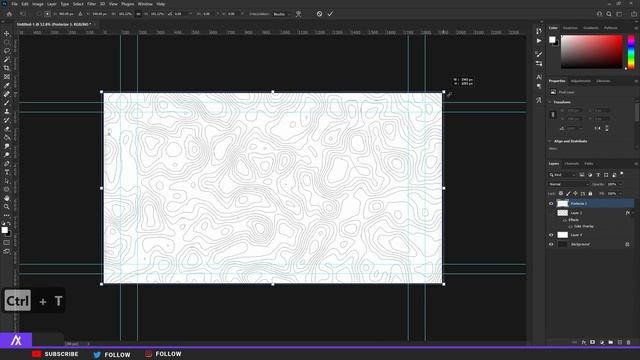This screenshot has width=640, height=360.
Task: Create new adjustment layer icon
Action: (x=602, y=342)
